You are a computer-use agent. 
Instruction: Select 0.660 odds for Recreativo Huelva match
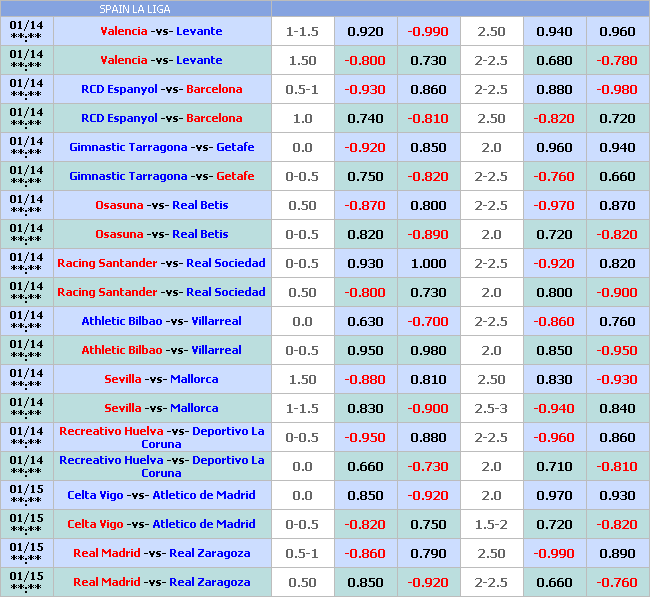pyautogui.click(x=365, y=466)
